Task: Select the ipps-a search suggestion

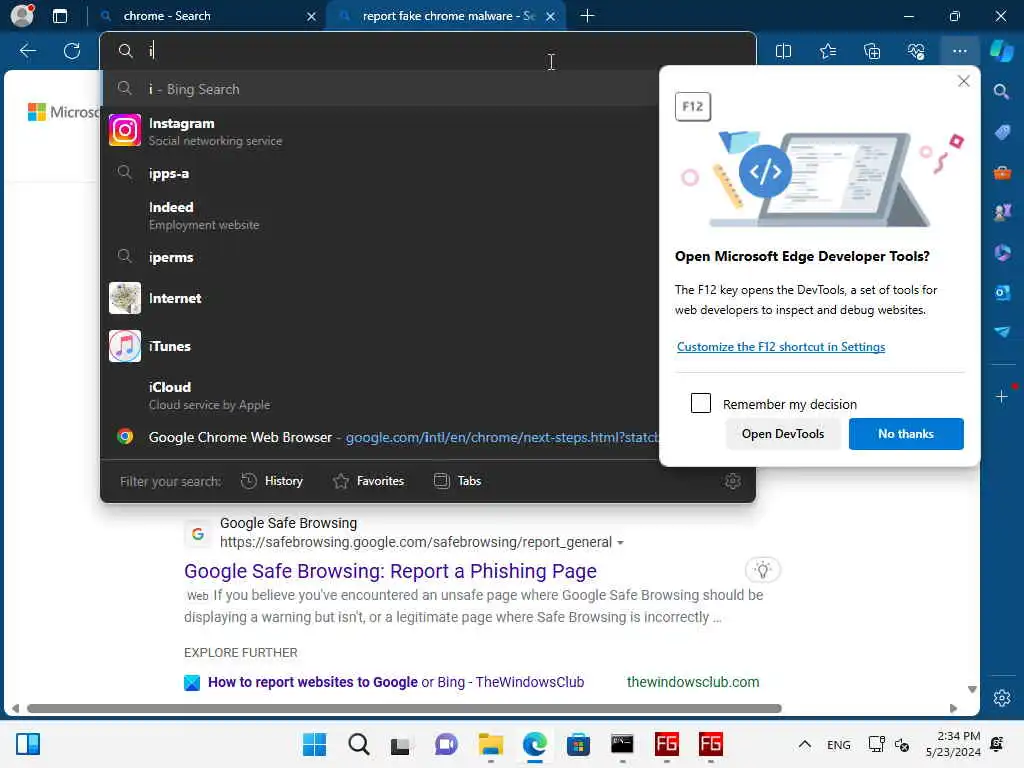Action: pos(379,174)
